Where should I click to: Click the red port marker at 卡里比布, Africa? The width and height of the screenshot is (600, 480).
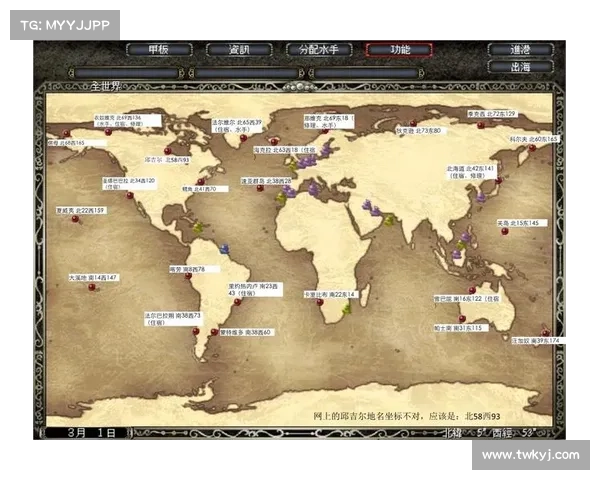320,304
